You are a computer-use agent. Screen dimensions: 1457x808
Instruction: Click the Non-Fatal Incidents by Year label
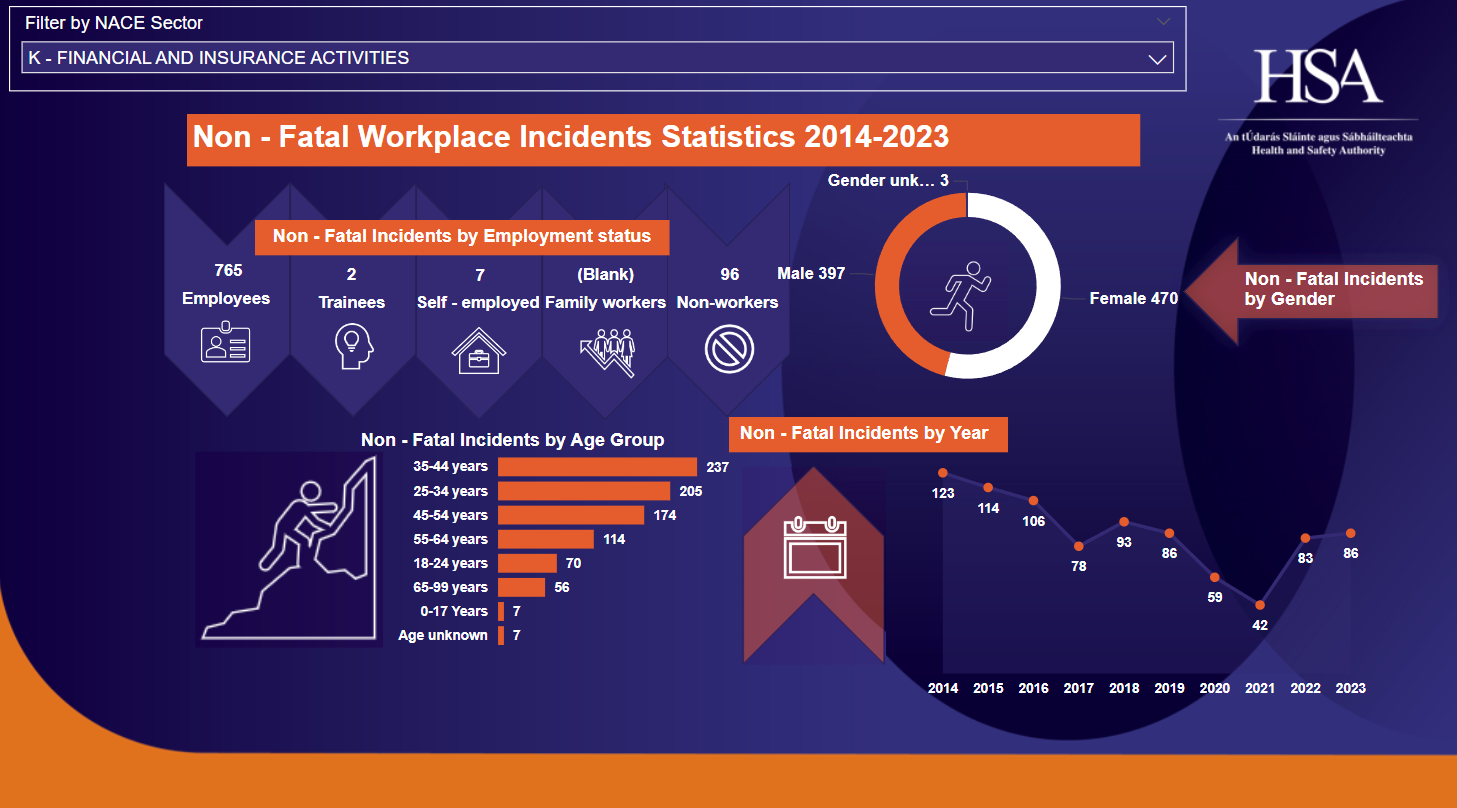(x=865, y=433)
